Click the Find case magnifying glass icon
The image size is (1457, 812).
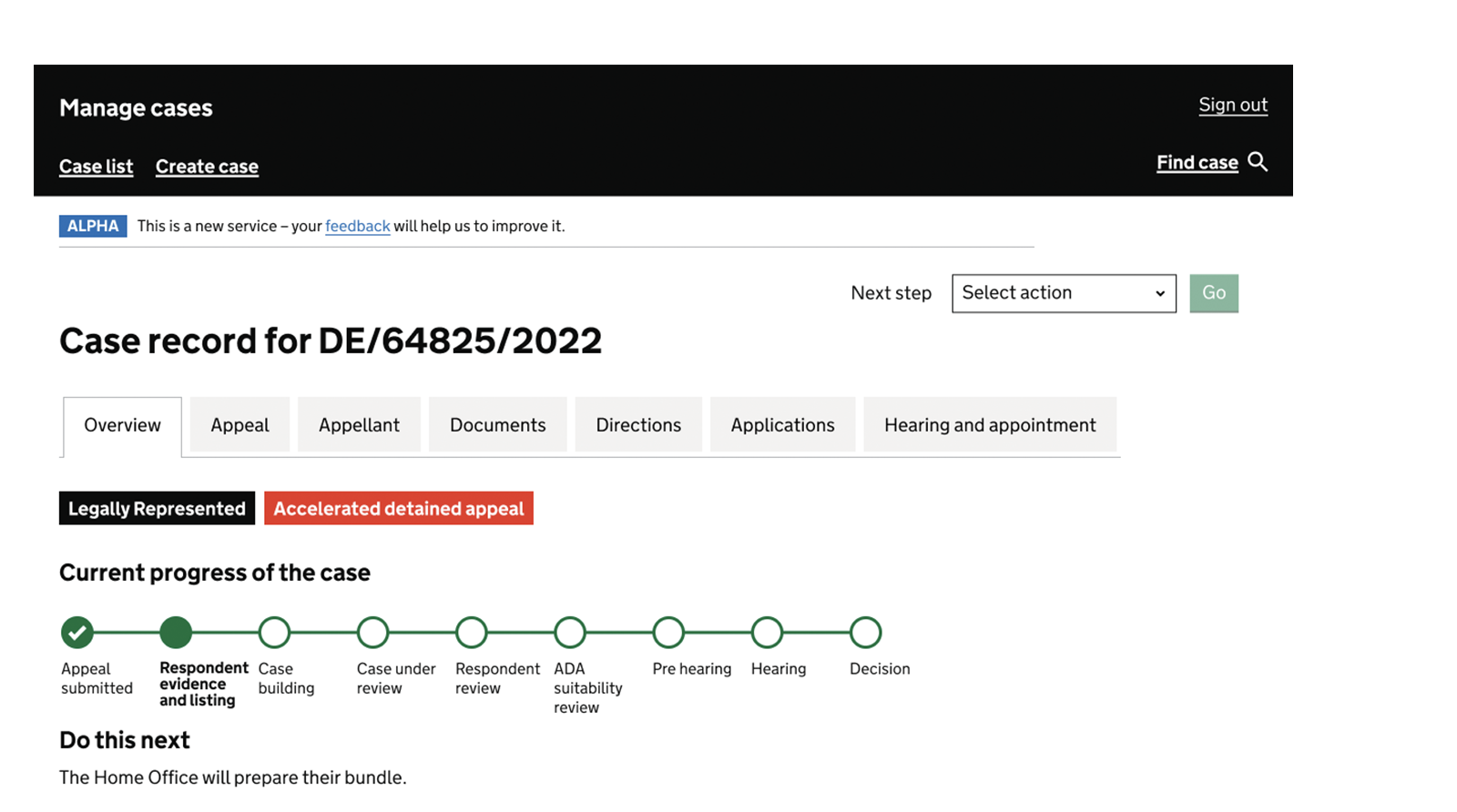click(x=1258, y=162)
